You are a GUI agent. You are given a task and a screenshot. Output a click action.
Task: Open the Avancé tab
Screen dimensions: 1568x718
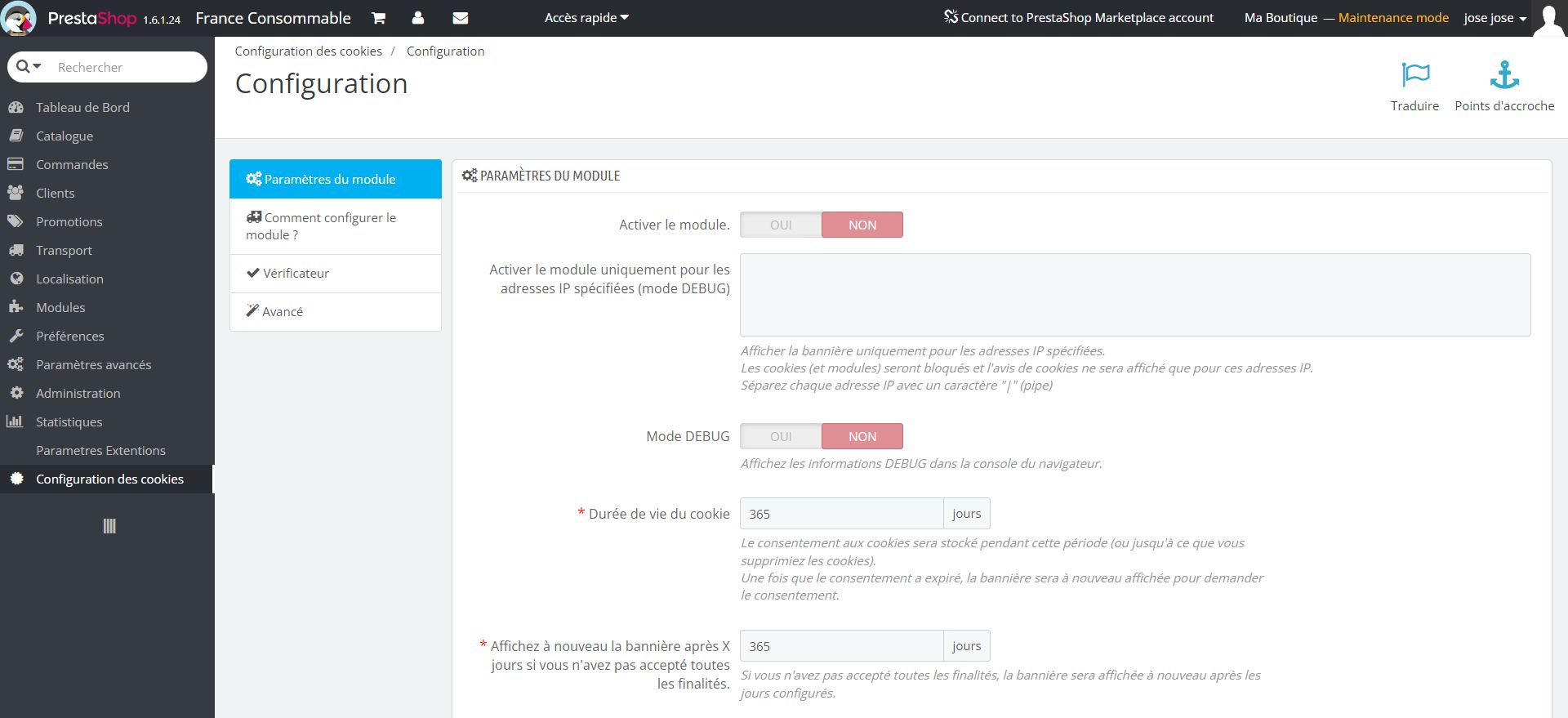(336, 312)
